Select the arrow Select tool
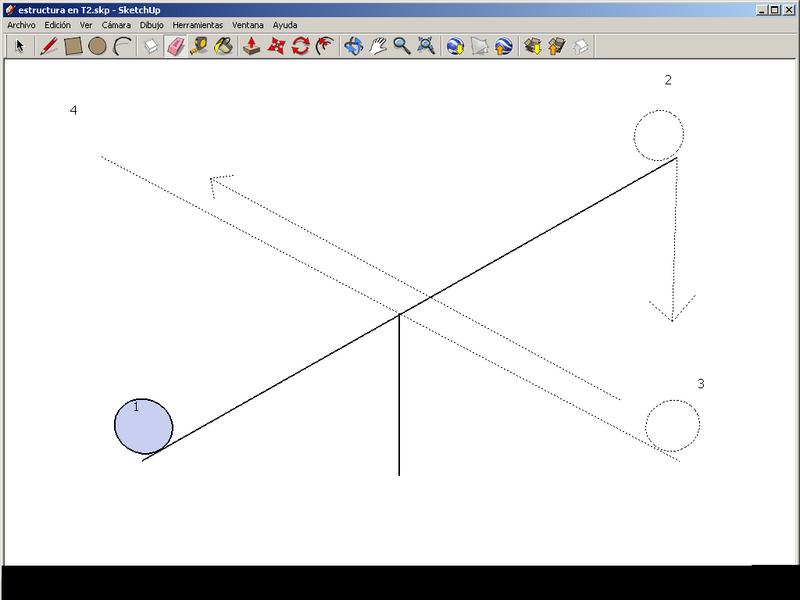This screenshot has width=800, height=600. click(x=20, y=46)
